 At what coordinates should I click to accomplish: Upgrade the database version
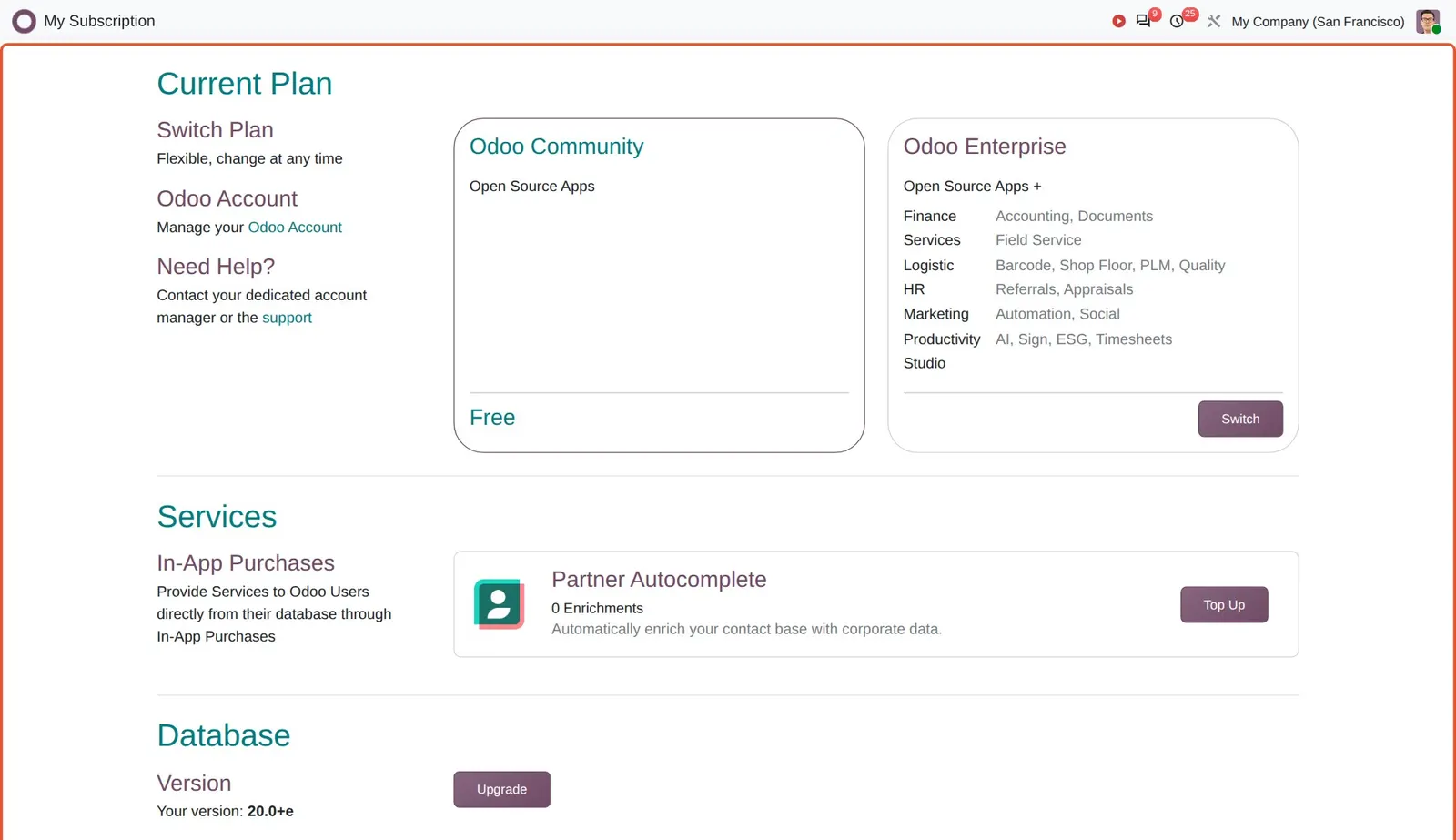coord(501,789)
